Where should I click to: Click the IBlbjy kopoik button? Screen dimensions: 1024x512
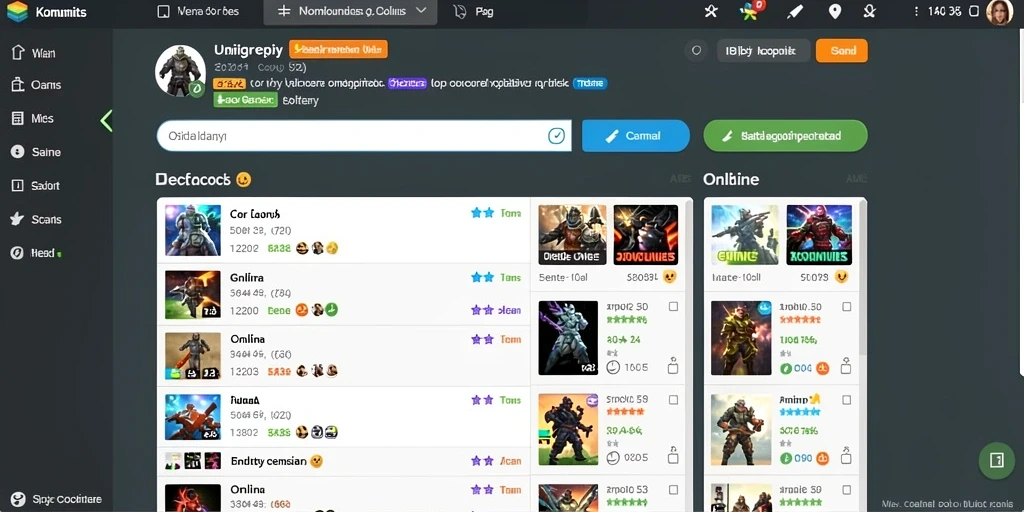tap(763, 50)
